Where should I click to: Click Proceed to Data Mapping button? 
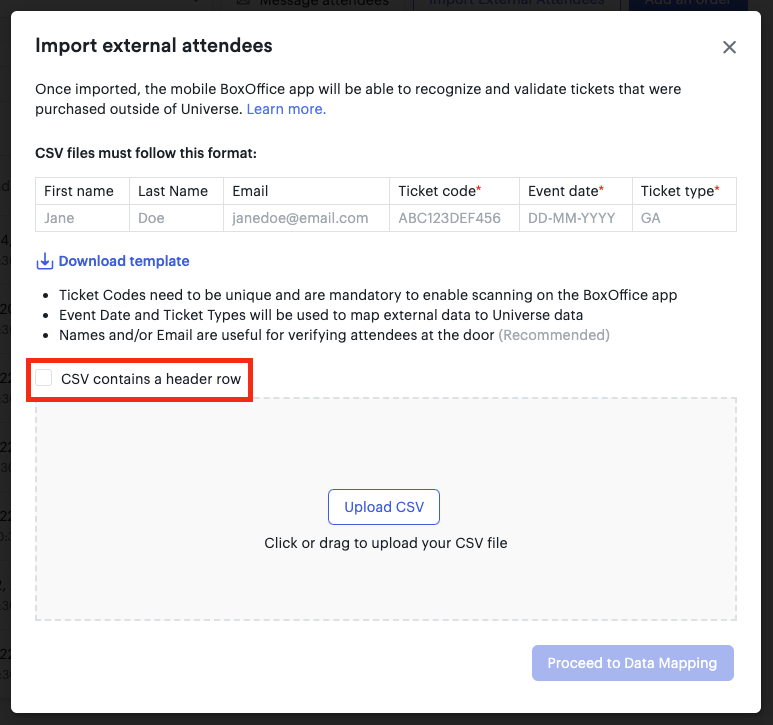coord(632,663)
